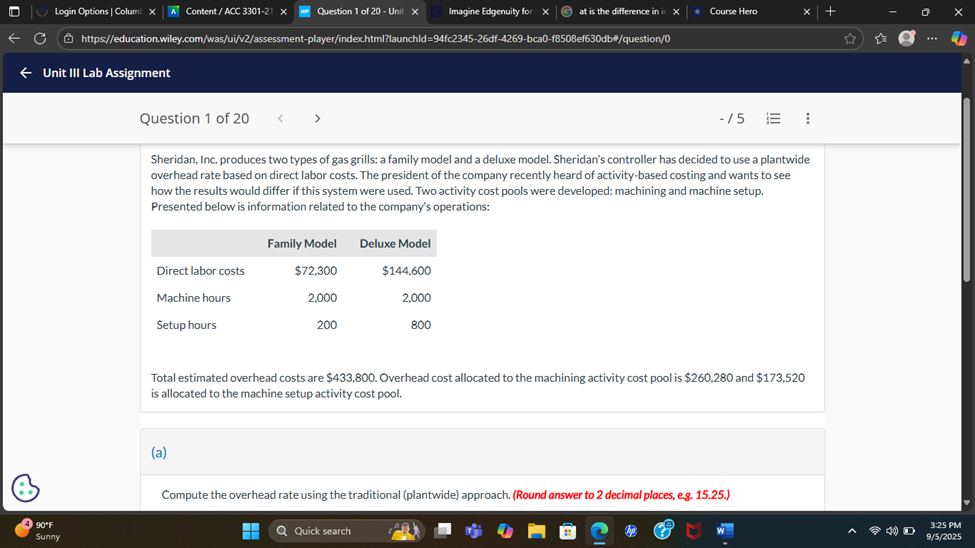Open the three-dot options menu

click(808, 118)
